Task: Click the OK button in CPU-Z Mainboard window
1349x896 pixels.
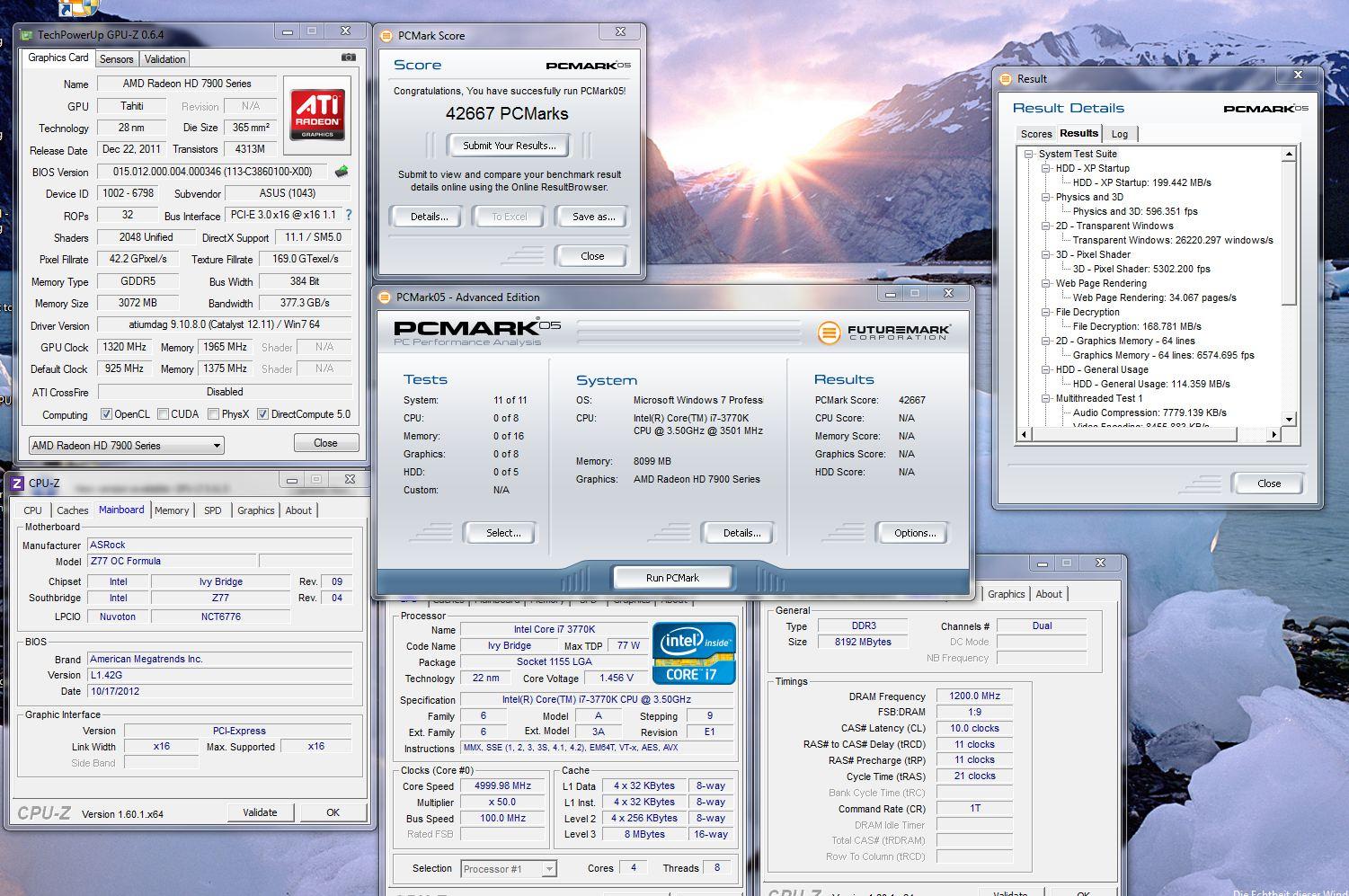Action: 333,812
